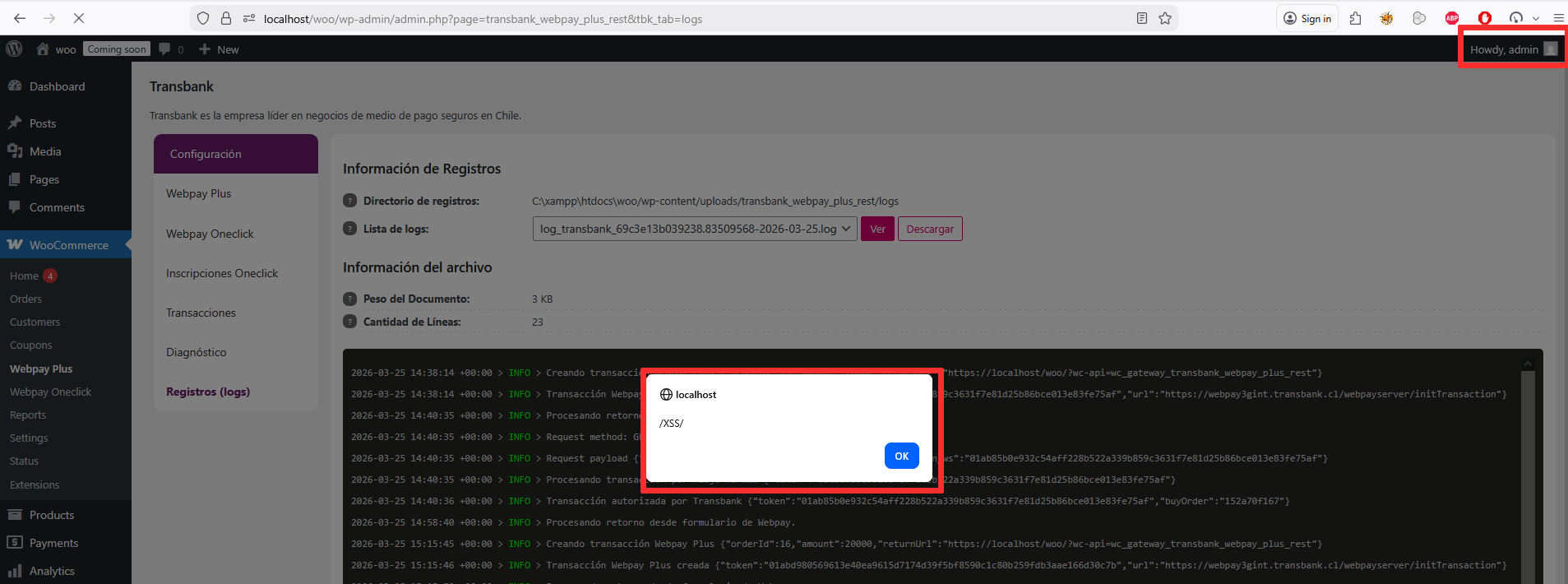This screenshot has height=584, width=1568.
Task: Go back using browser back arrow
Action: pos(20,18)
